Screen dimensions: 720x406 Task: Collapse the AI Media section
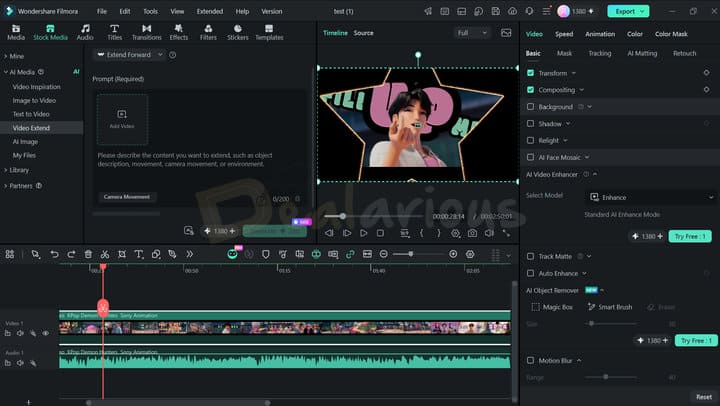pos(6,72)
